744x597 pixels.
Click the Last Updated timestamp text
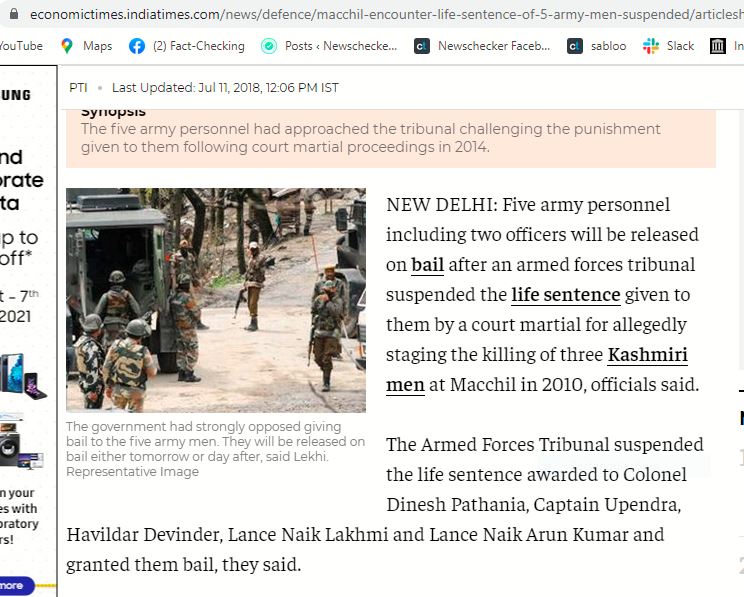pos(225,88)
